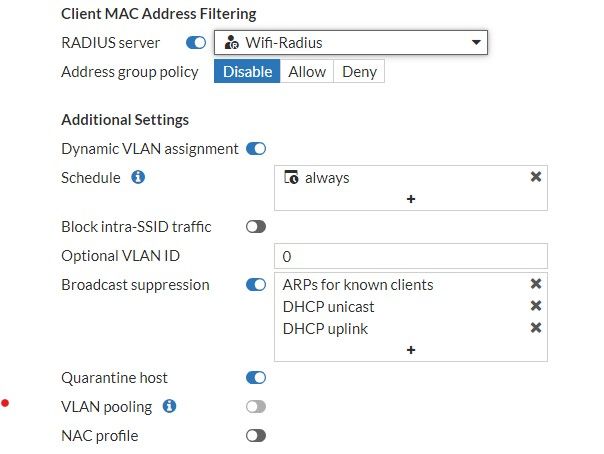Open the Wifi-Radius server dropdown
604x454 pixels.
(350, 43)
